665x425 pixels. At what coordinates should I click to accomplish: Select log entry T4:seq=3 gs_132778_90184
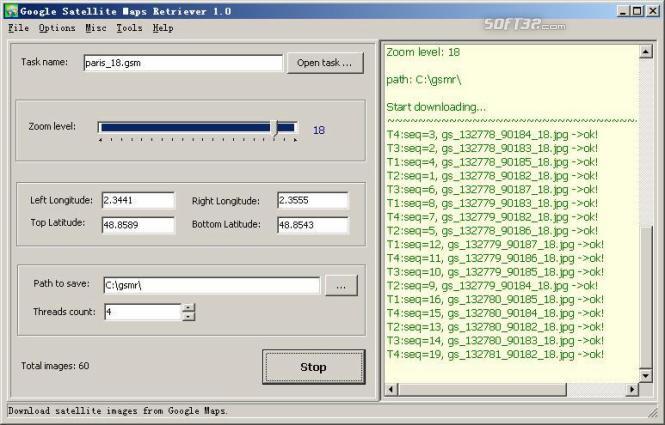(x=492, y=135)
